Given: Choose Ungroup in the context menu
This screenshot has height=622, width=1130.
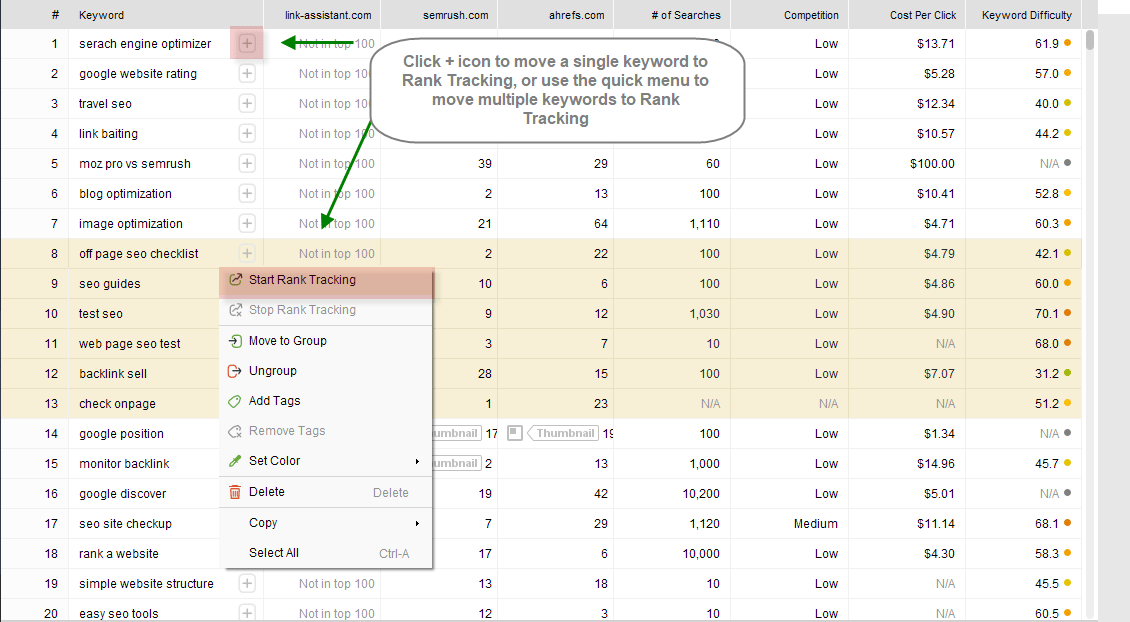Looking at the screenshot, I should [x=326, y=371].
